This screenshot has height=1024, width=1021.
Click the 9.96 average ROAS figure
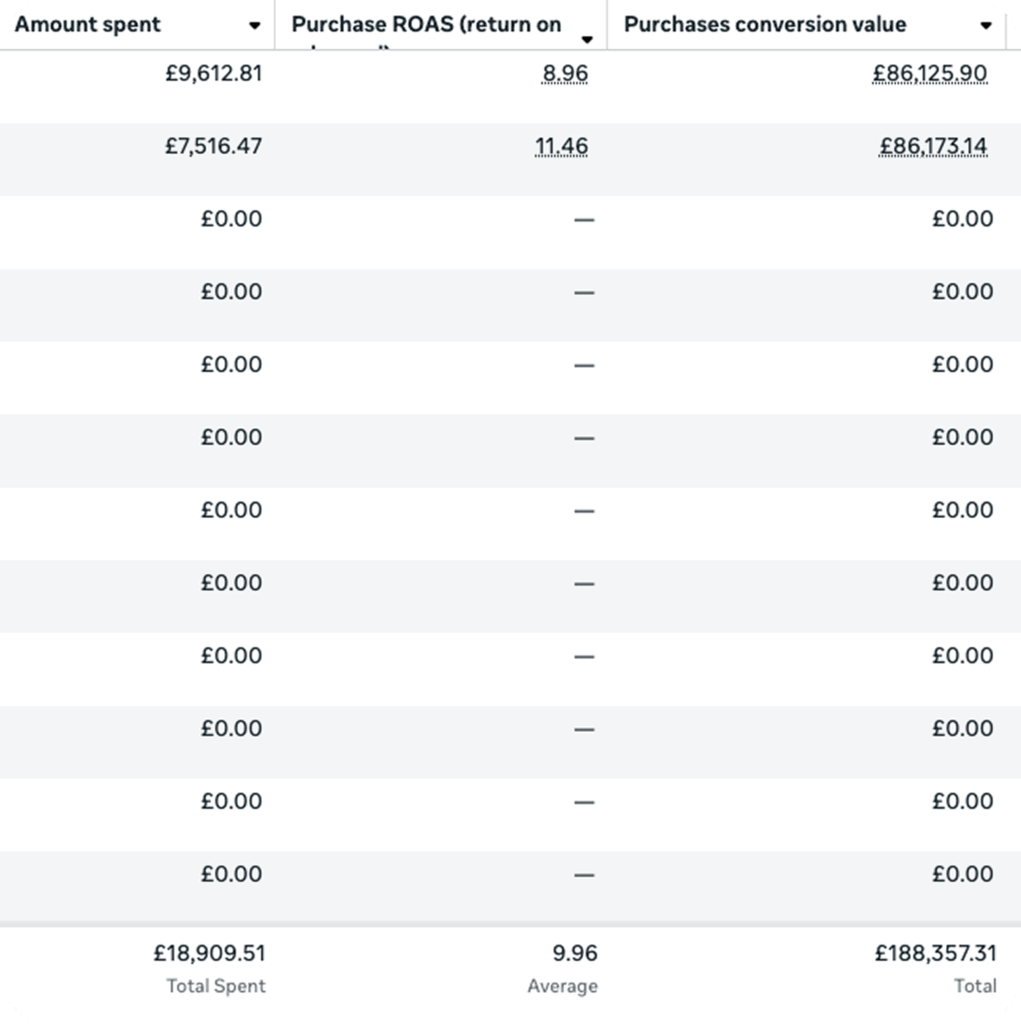(x=575, y=953)
